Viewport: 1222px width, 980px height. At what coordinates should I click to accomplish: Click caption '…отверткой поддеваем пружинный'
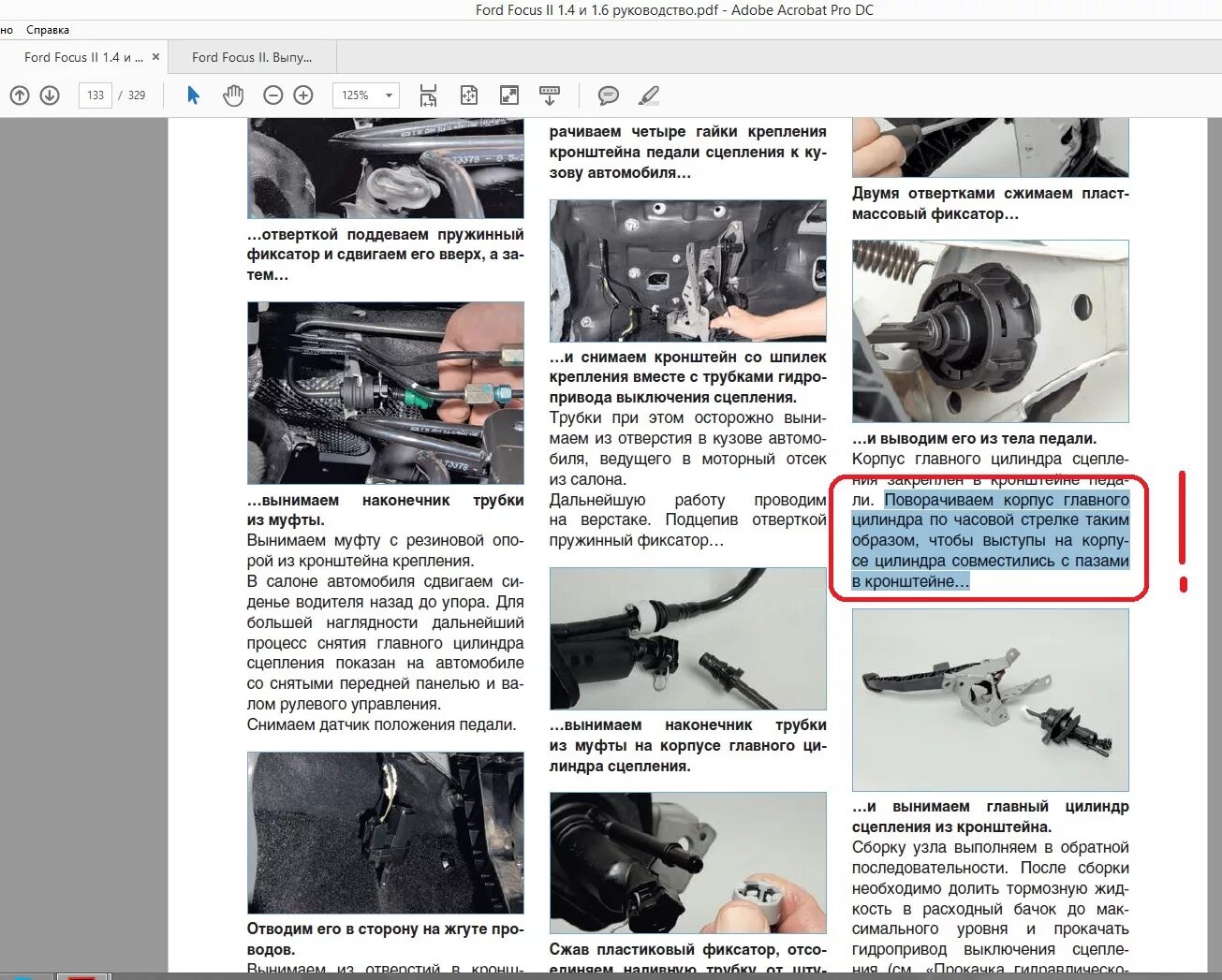[386, 235]
